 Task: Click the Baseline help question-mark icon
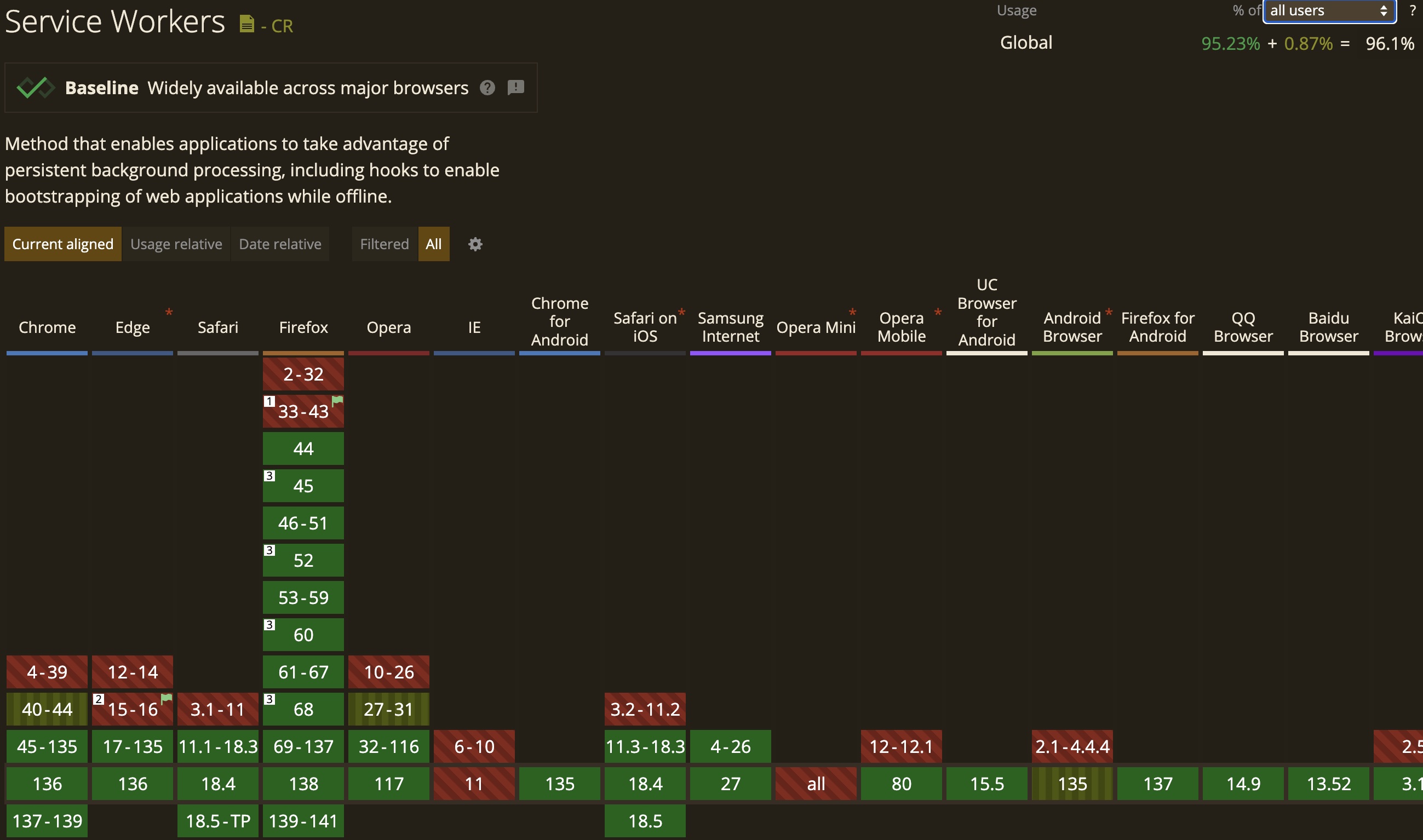(x=487, y=88)
